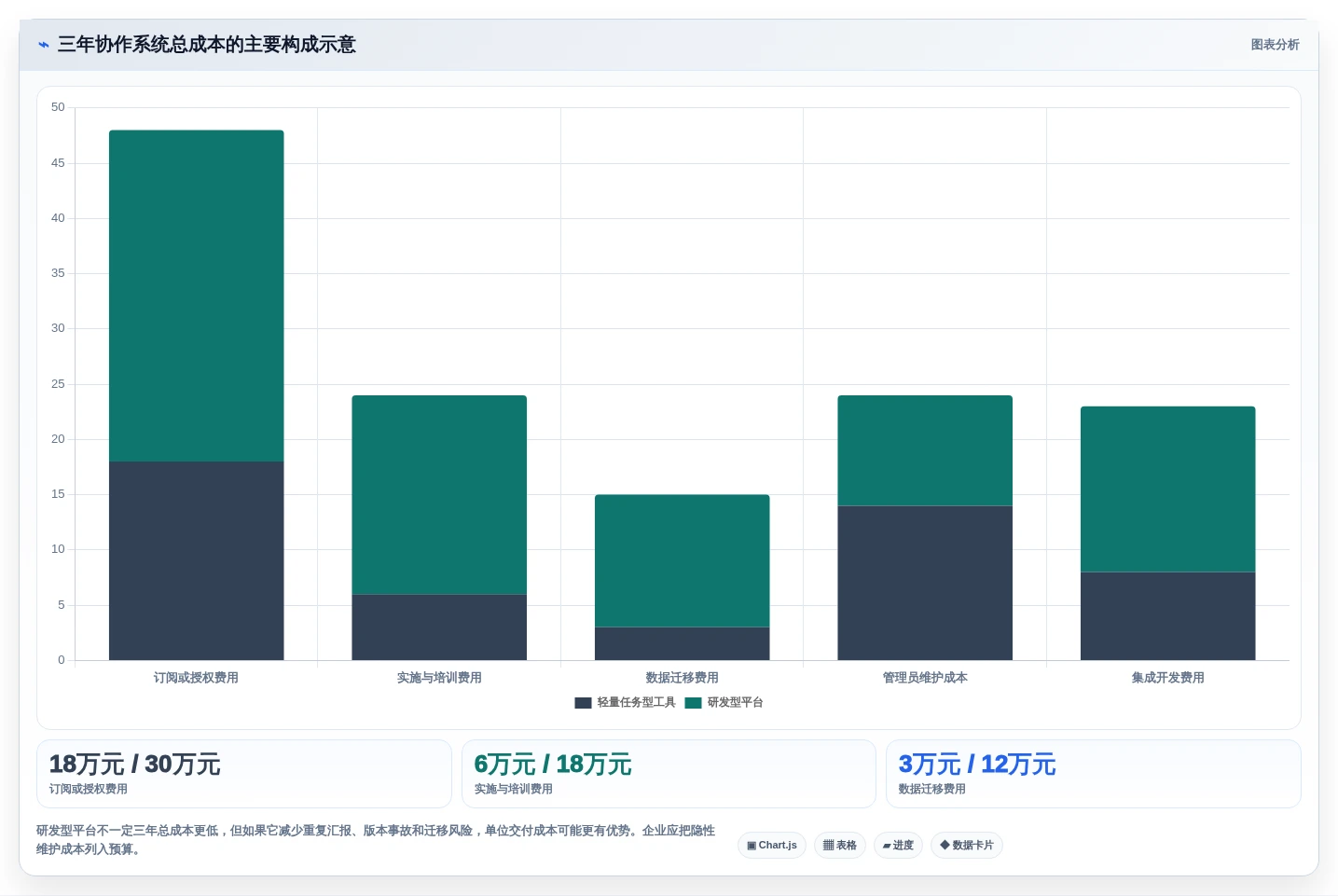
Task: Click the x-axis label 集成开发费用
Action: pos(1168,678)
